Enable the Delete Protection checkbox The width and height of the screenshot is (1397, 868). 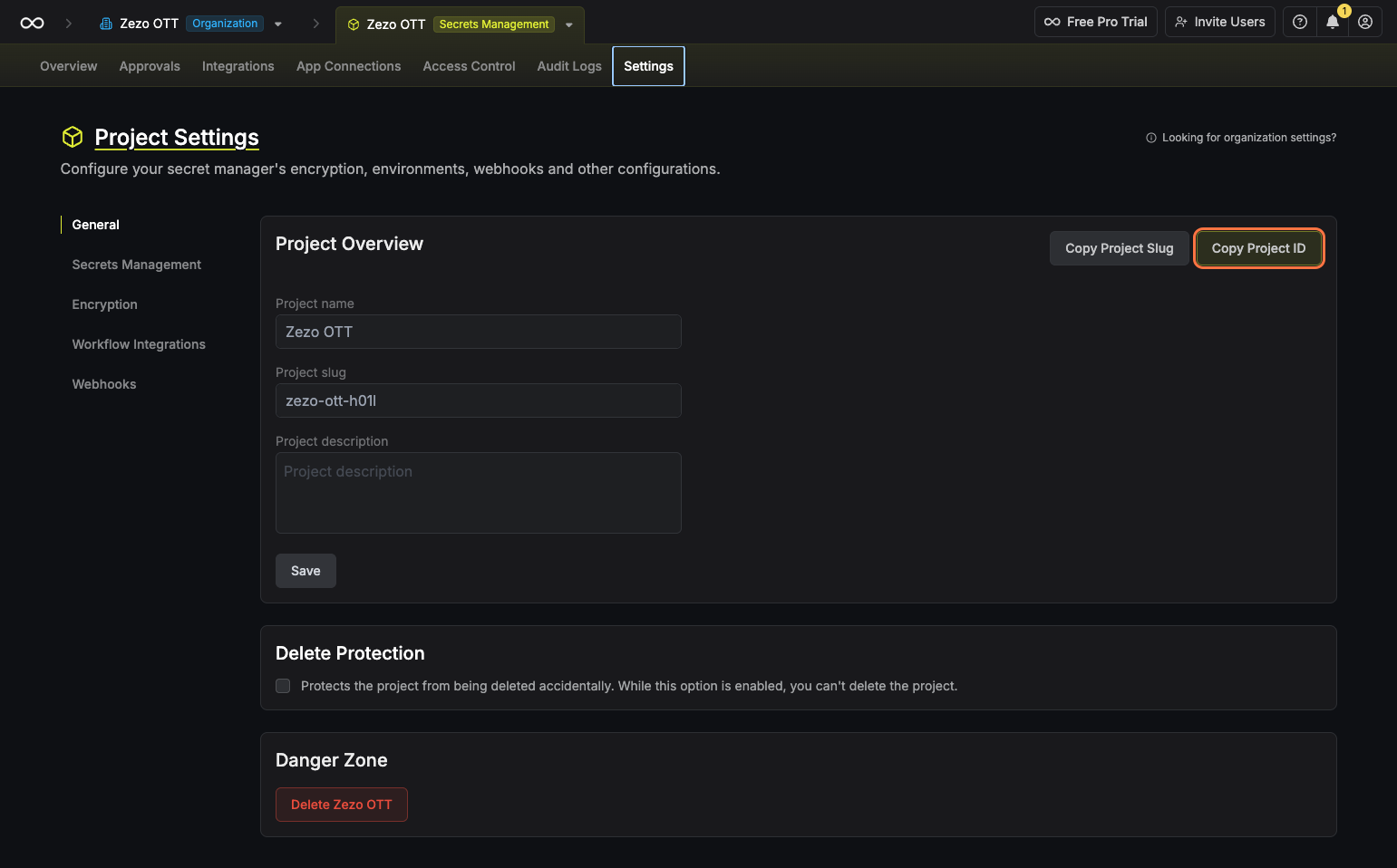click(x=283, y=686)
